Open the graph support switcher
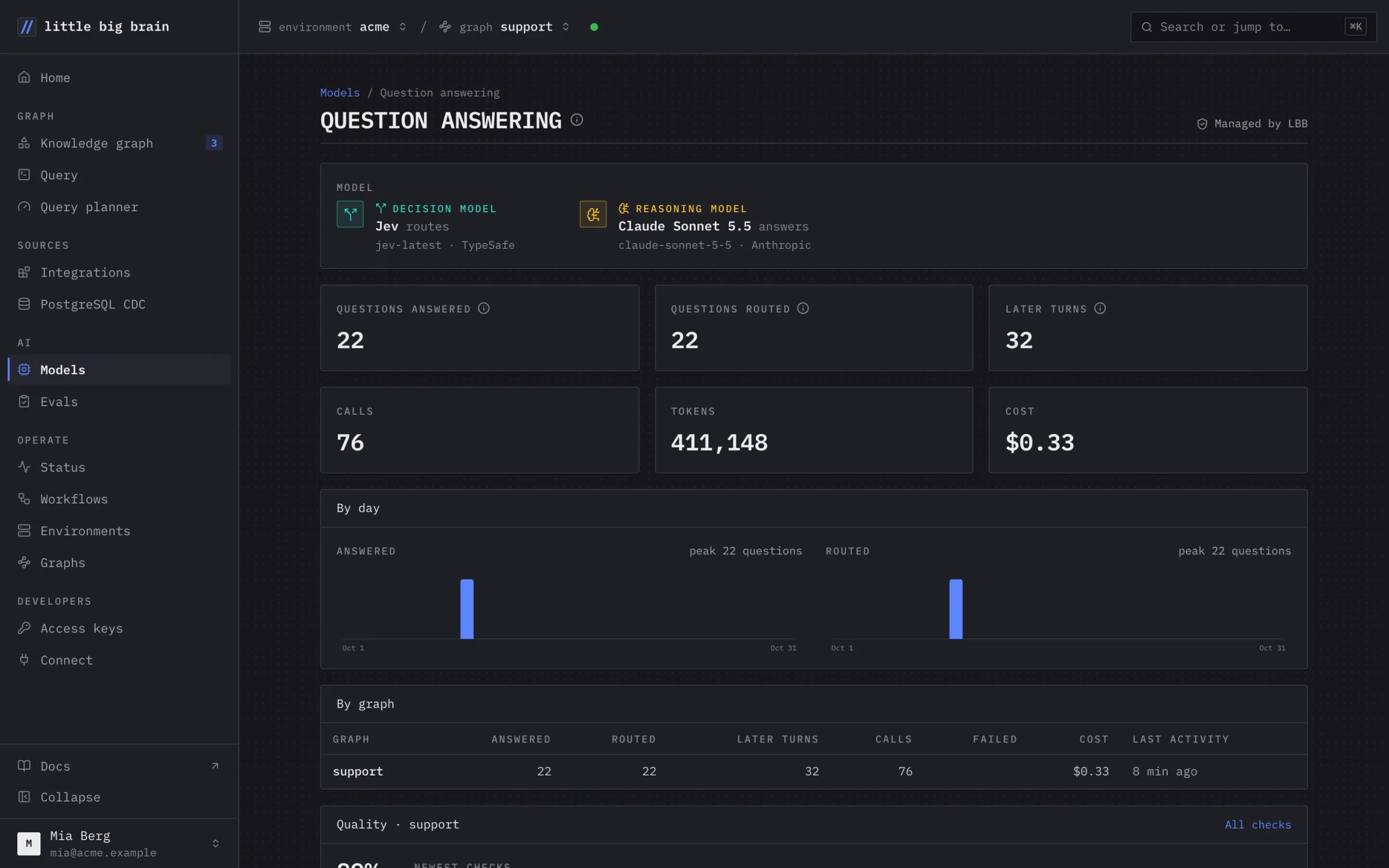Image resolution: width=1389 pixels, height=868 pixels. pyautogui.click(x=505, y=27)
